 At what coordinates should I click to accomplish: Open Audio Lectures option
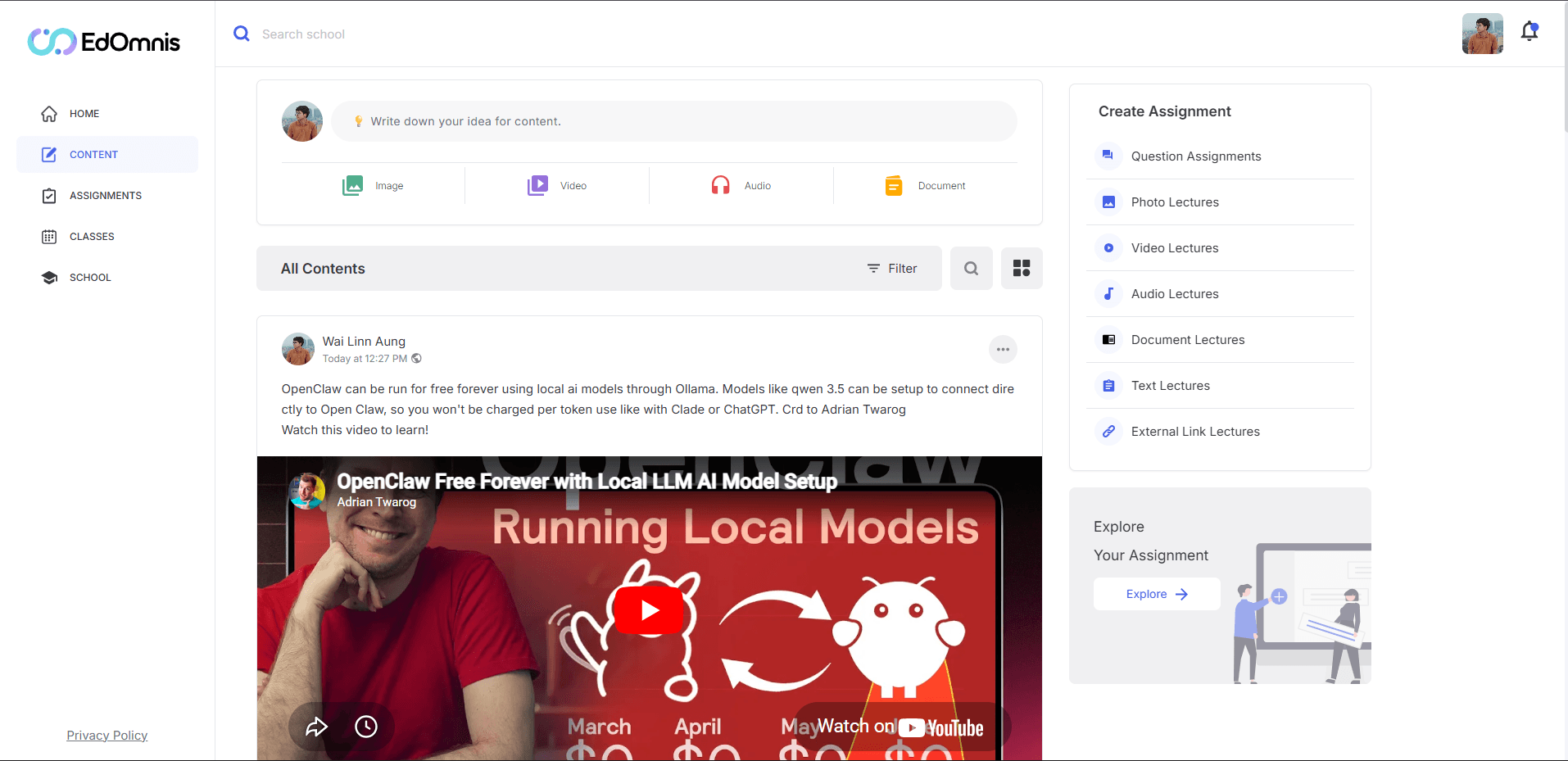tap(1221, 294)
